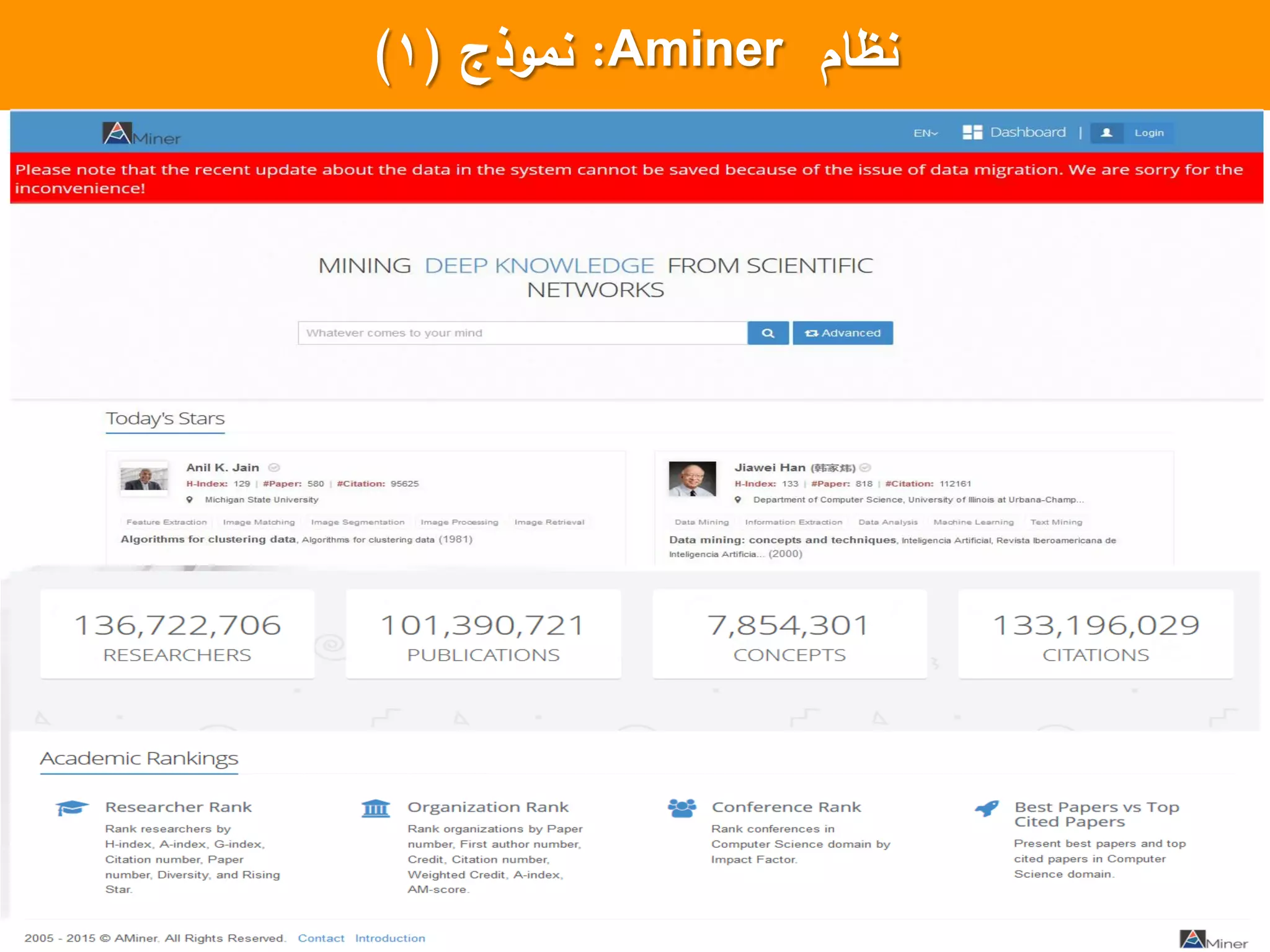Screen dimensions: 1270x952
Task: Click the 7,854,301 Concepts card
Action: coord(789,634)
